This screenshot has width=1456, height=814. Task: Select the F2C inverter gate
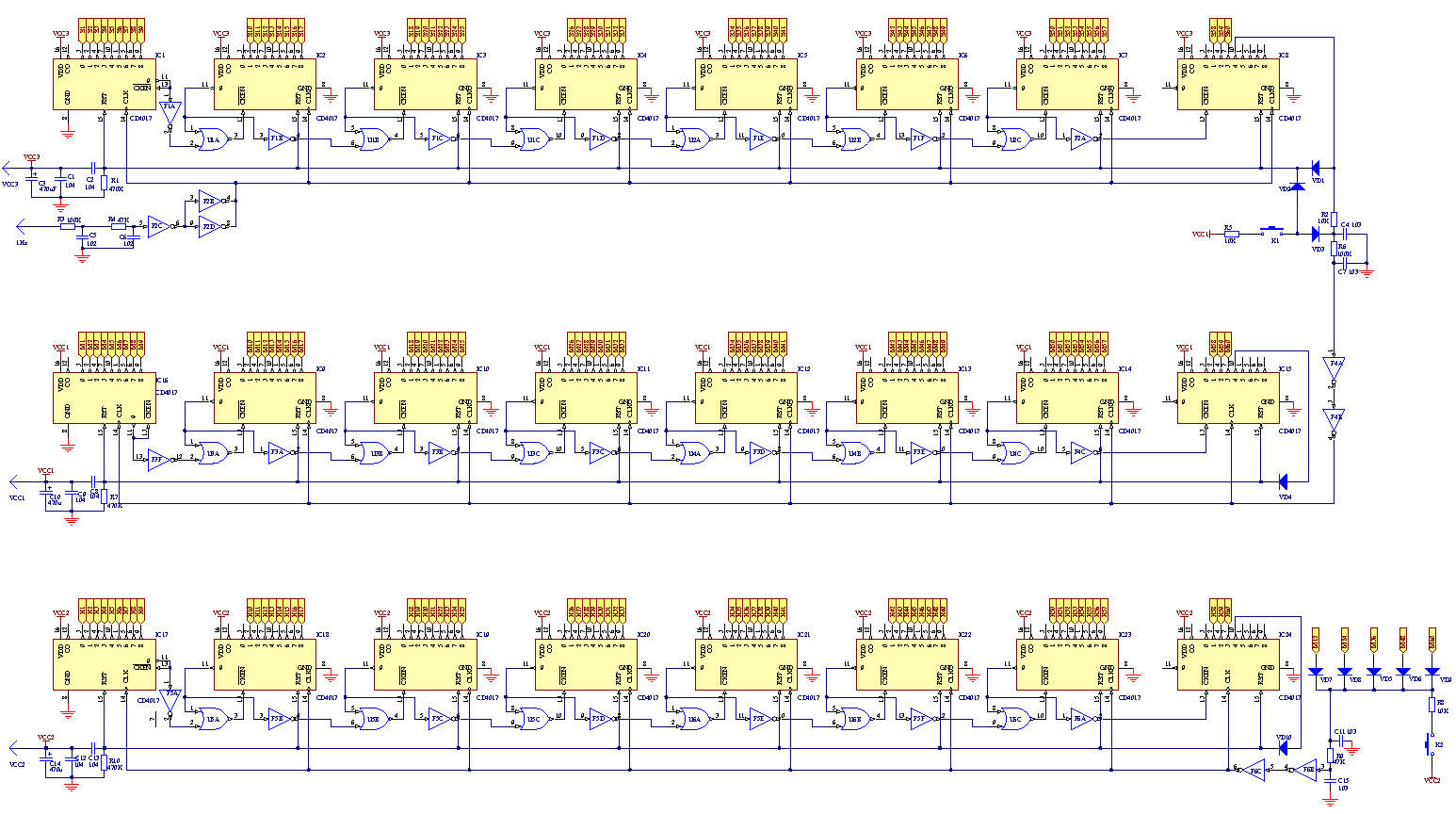tap(157, 225)
